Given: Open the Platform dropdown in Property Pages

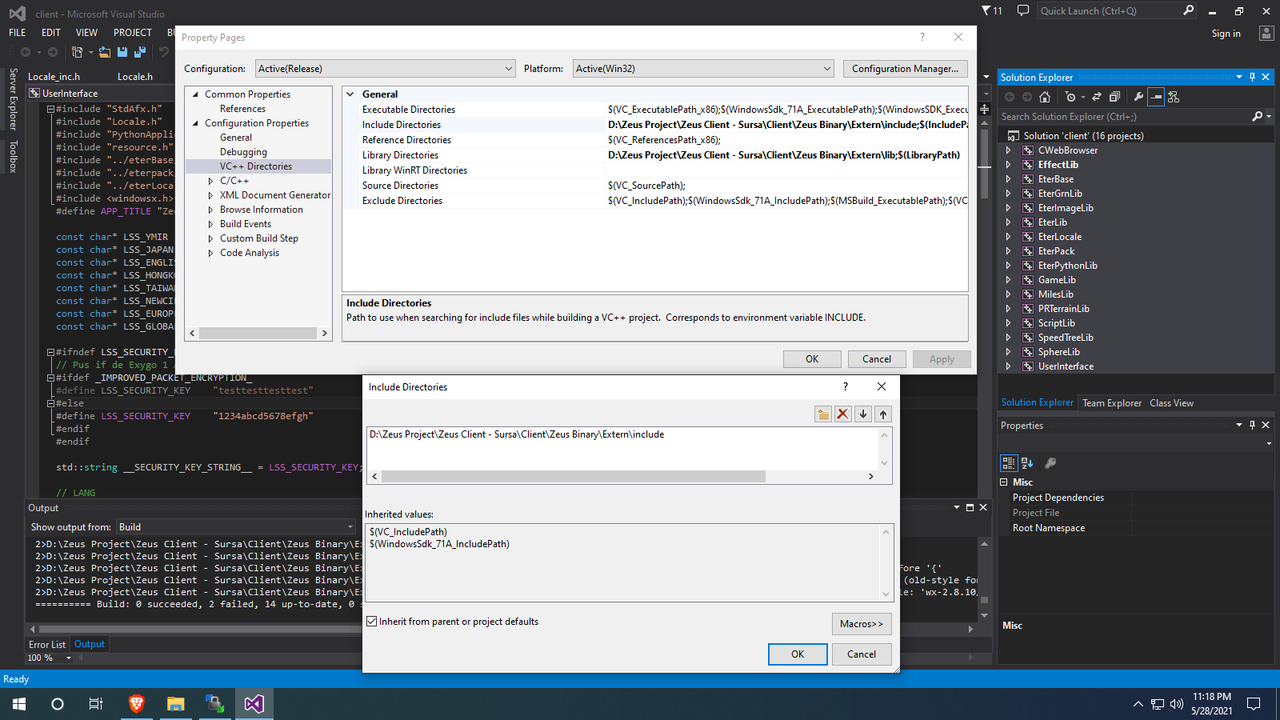Looking at the screenshot, I should [x=703, y=68].
